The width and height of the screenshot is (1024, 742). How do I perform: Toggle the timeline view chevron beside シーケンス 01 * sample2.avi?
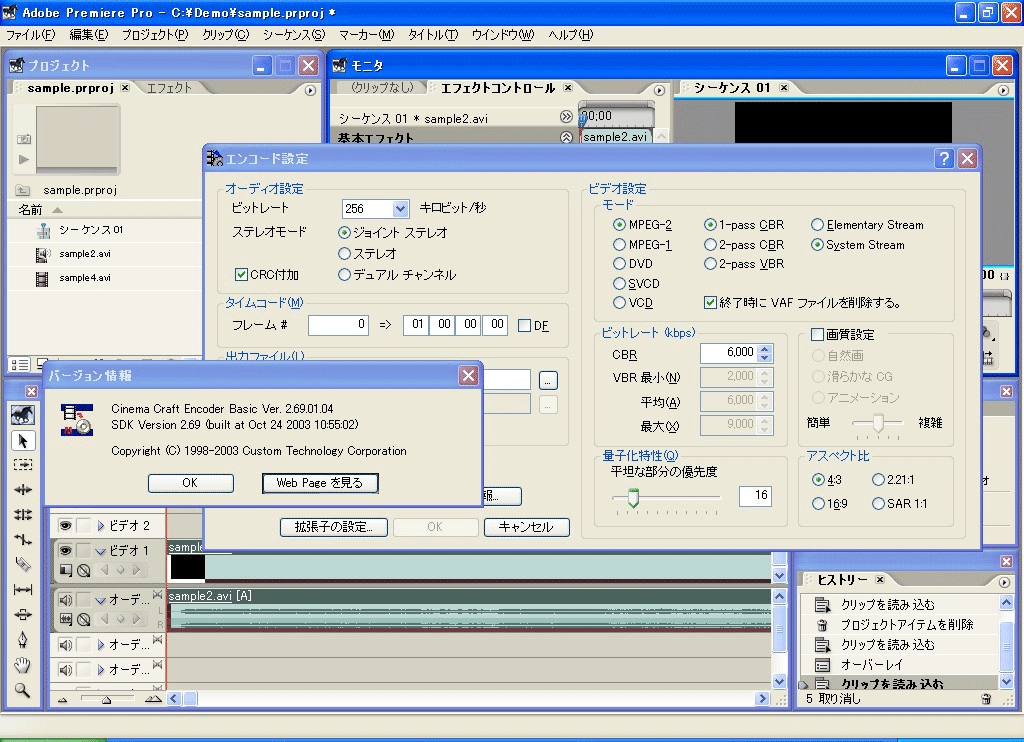tap(566, 117)
